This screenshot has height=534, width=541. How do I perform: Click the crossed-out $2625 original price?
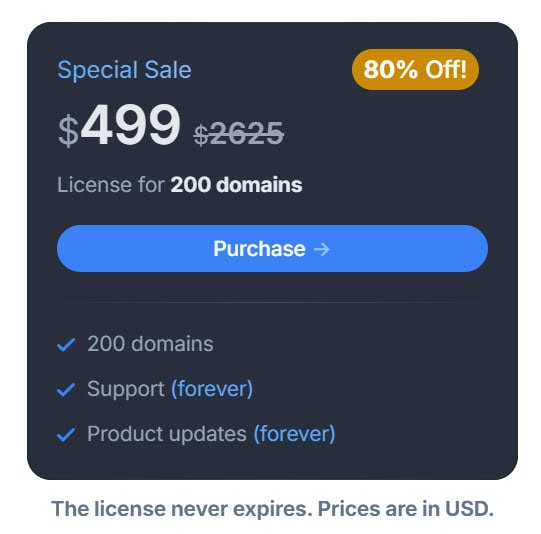(x=238, y=134)
